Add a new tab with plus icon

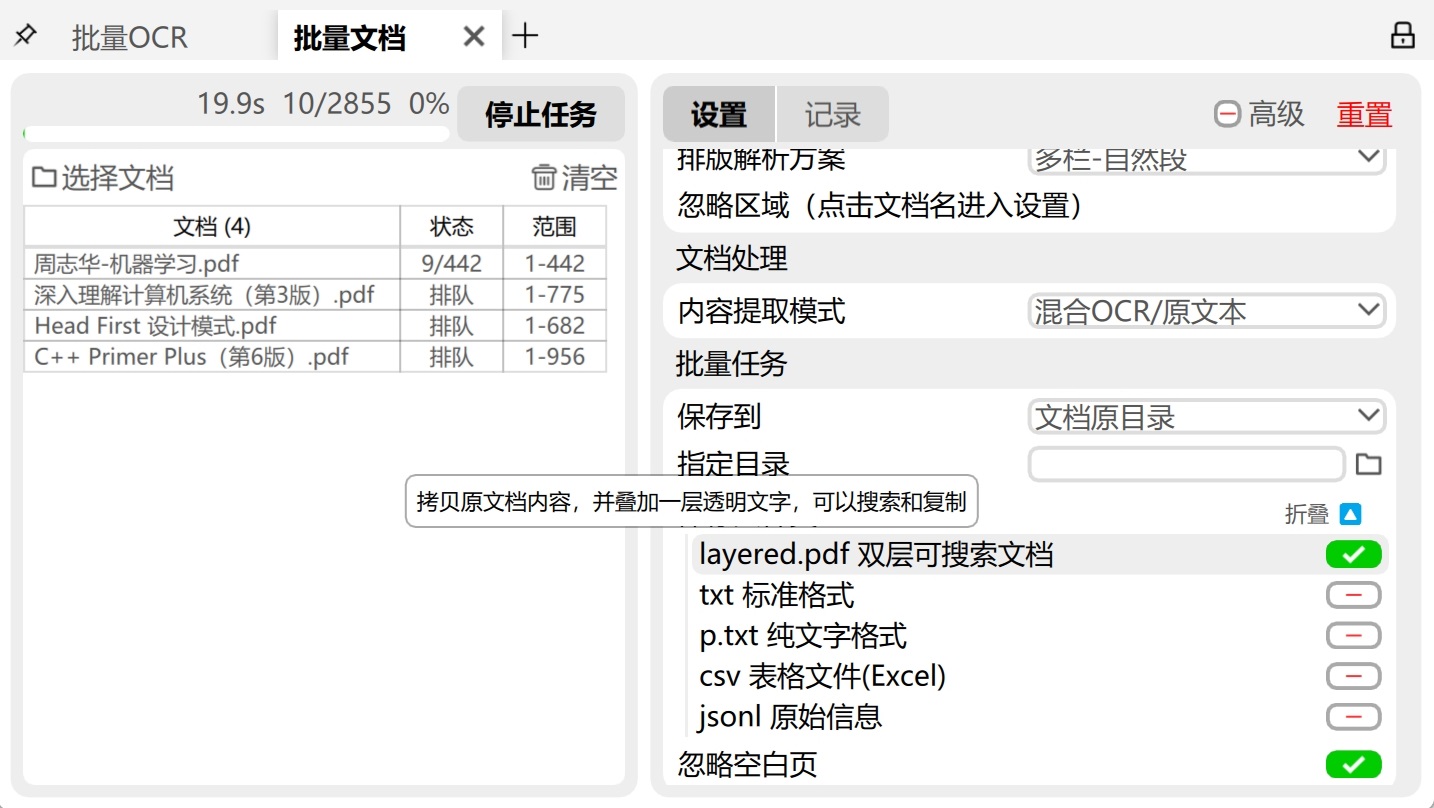(525, 36)
